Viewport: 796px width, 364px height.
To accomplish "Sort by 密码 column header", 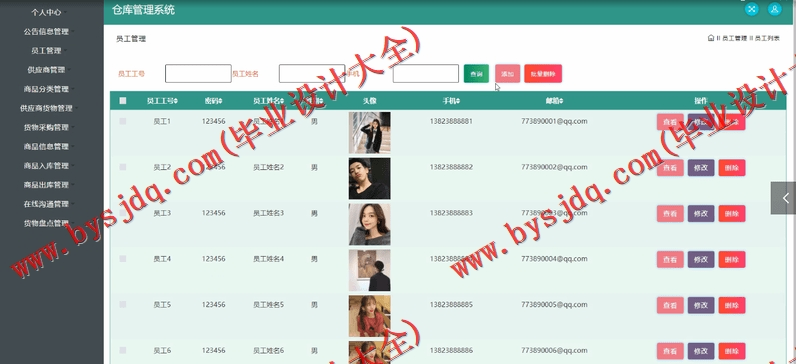I will (x=213, y=101).
